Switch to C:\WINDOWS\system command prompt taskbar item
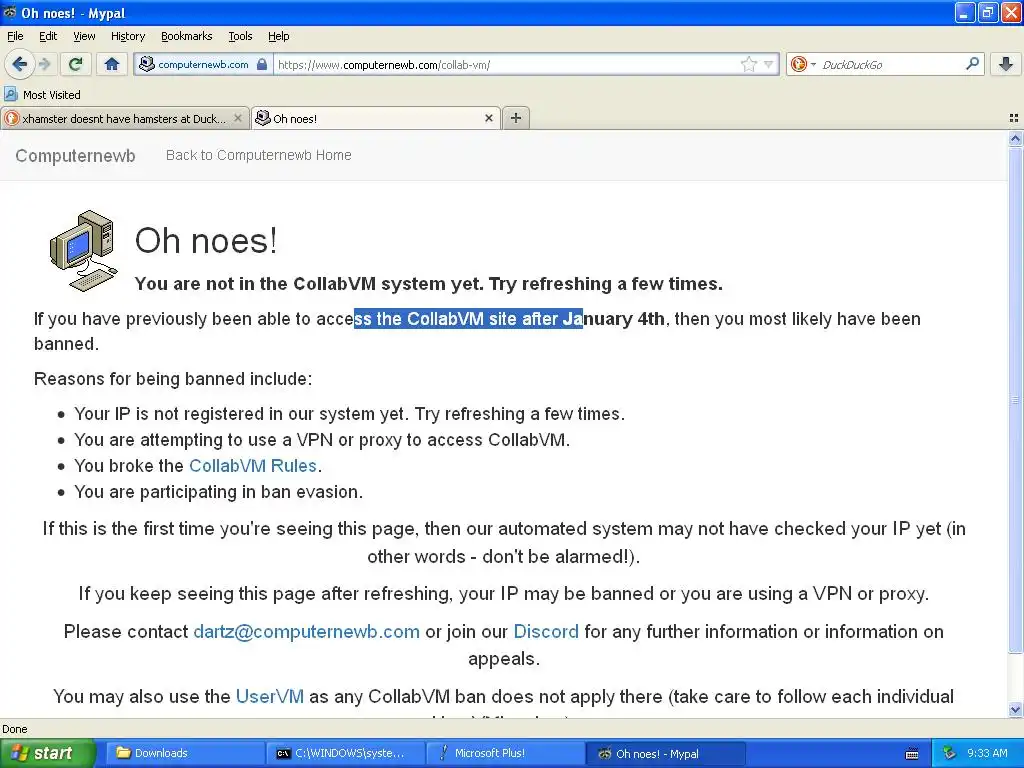Viewport: 1024px width, 768px height. coord(345,753)
